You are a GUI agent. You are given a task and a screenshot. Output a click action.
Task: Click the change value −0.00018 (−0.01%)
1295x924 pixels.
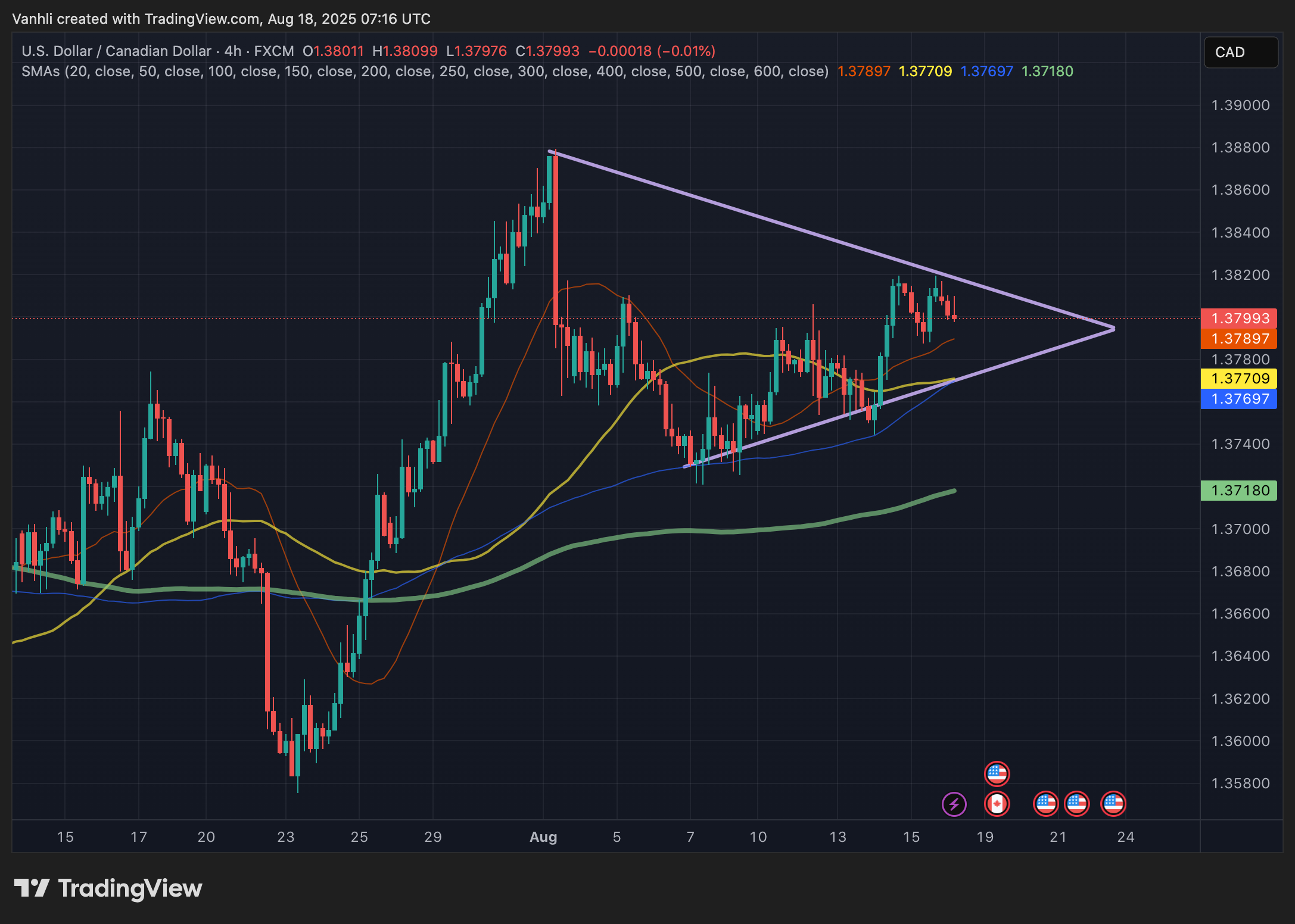[x=652, y=51]
